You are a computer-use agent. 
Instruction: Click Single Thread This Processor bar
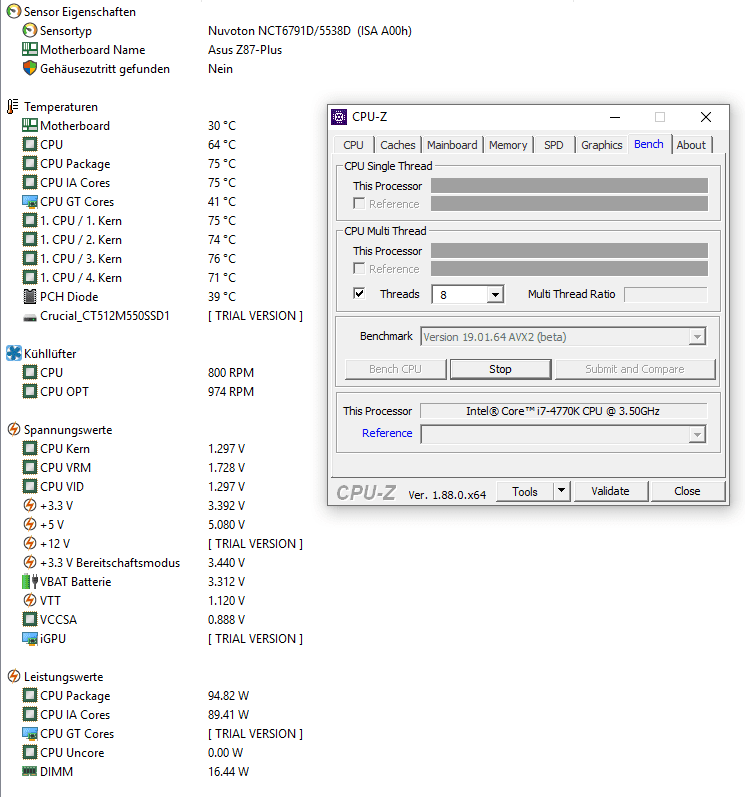(x=569, y=186)
